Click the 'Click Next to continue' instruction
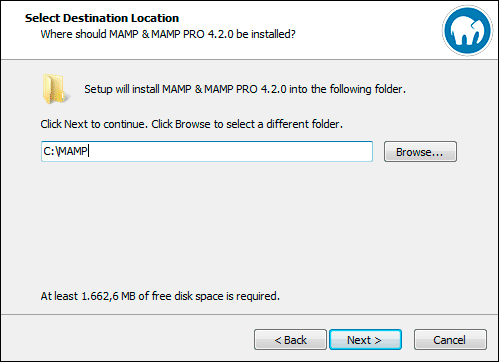Viewport: 499px width, 362px height. 192,124
